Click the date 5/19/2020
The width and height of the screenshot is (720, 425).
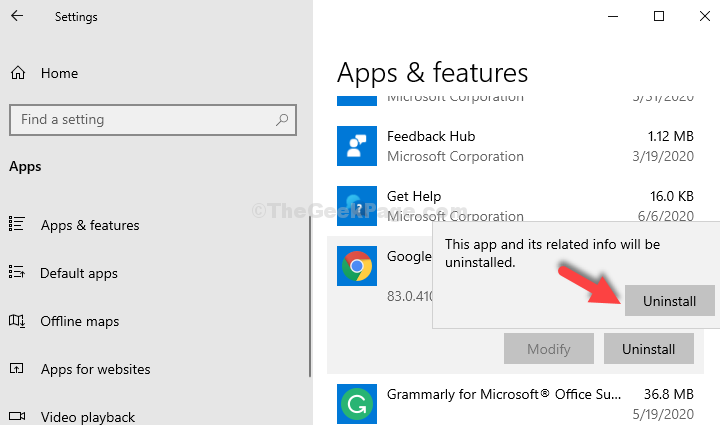[x=663, y=414]
